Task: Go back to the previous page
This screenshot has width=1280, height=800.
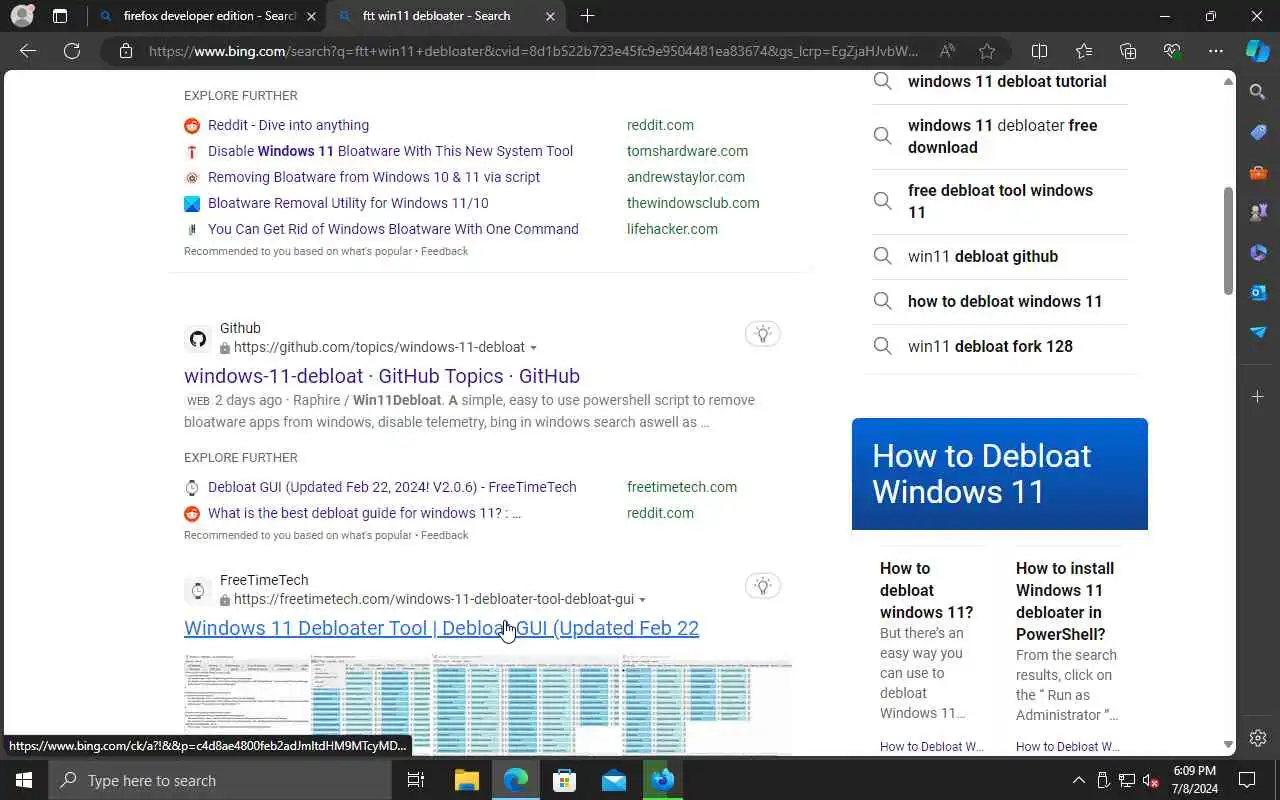Action: (x=28, y=51)
